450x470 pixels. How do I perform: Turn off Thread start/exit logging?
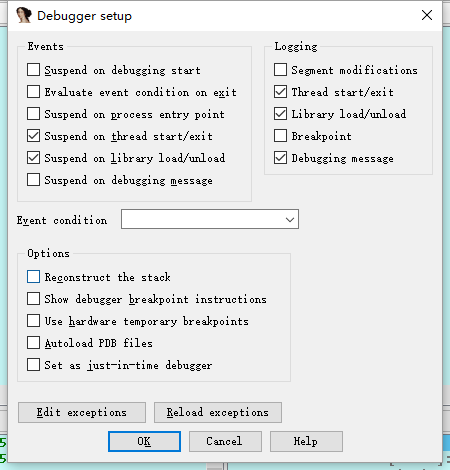[280, 92]
